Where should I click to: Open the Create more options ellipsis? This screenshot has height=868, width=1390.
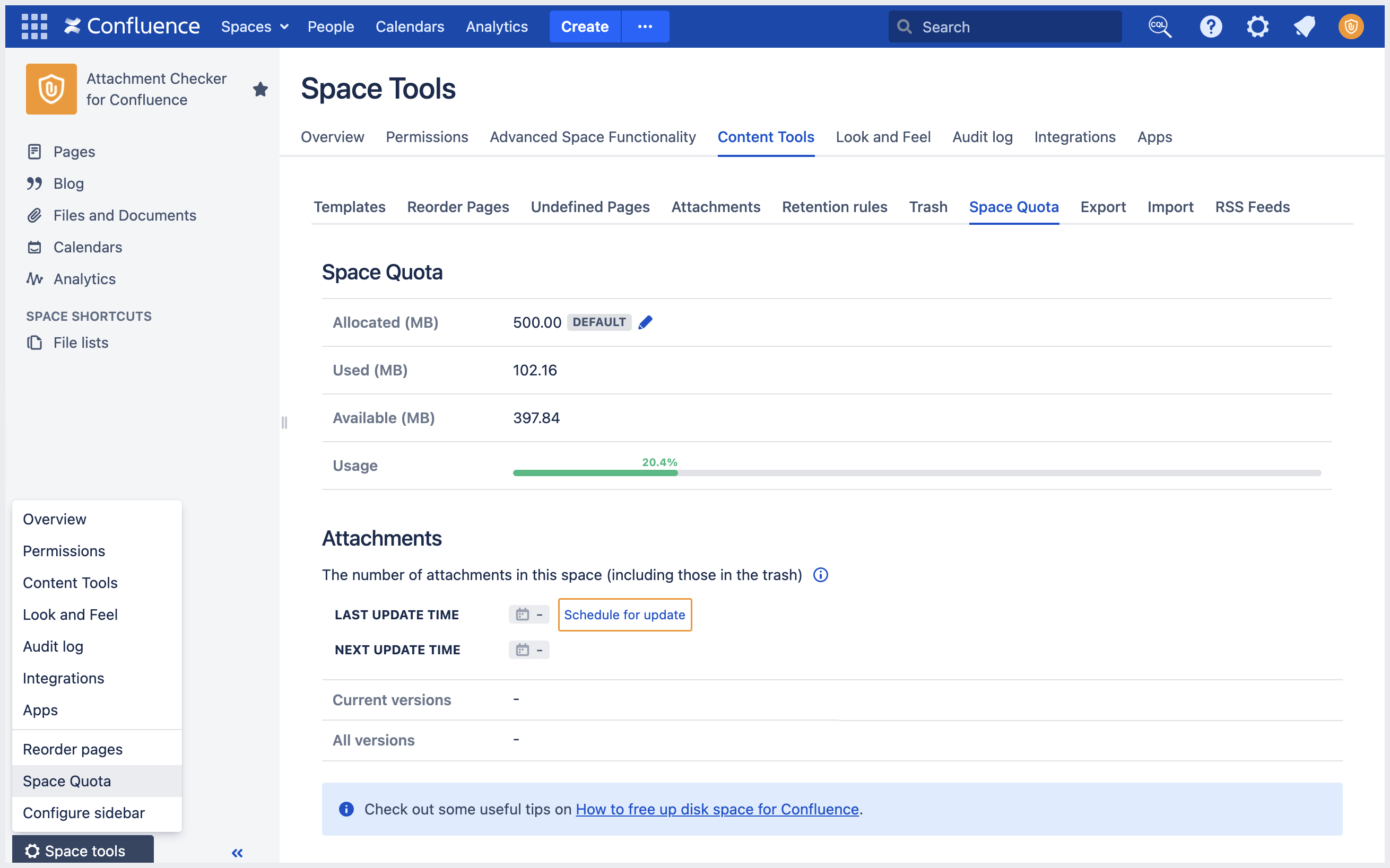click(x=645, y=27)
